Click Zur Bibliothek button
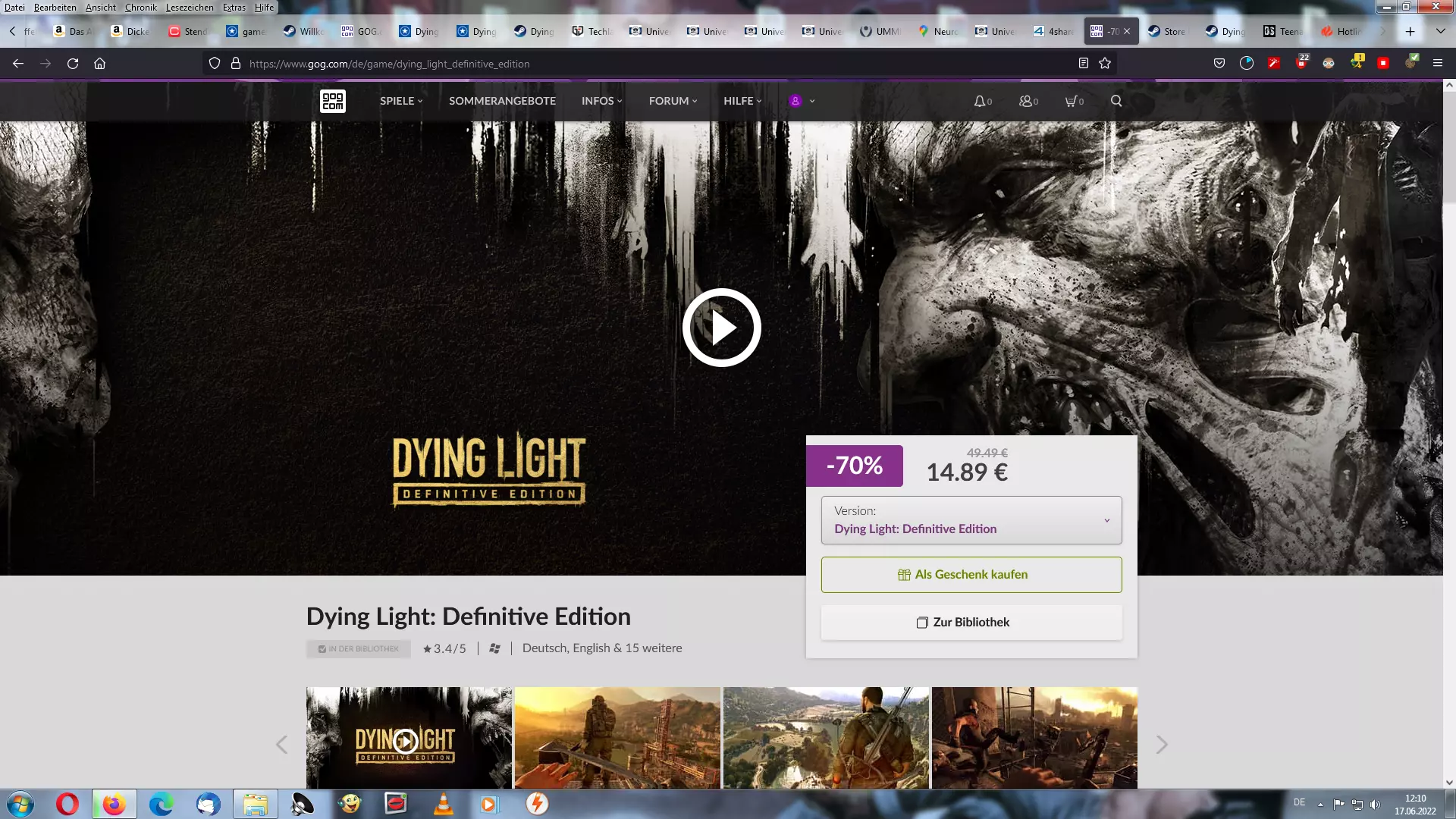1456x819 pixels. click(971, 623)
